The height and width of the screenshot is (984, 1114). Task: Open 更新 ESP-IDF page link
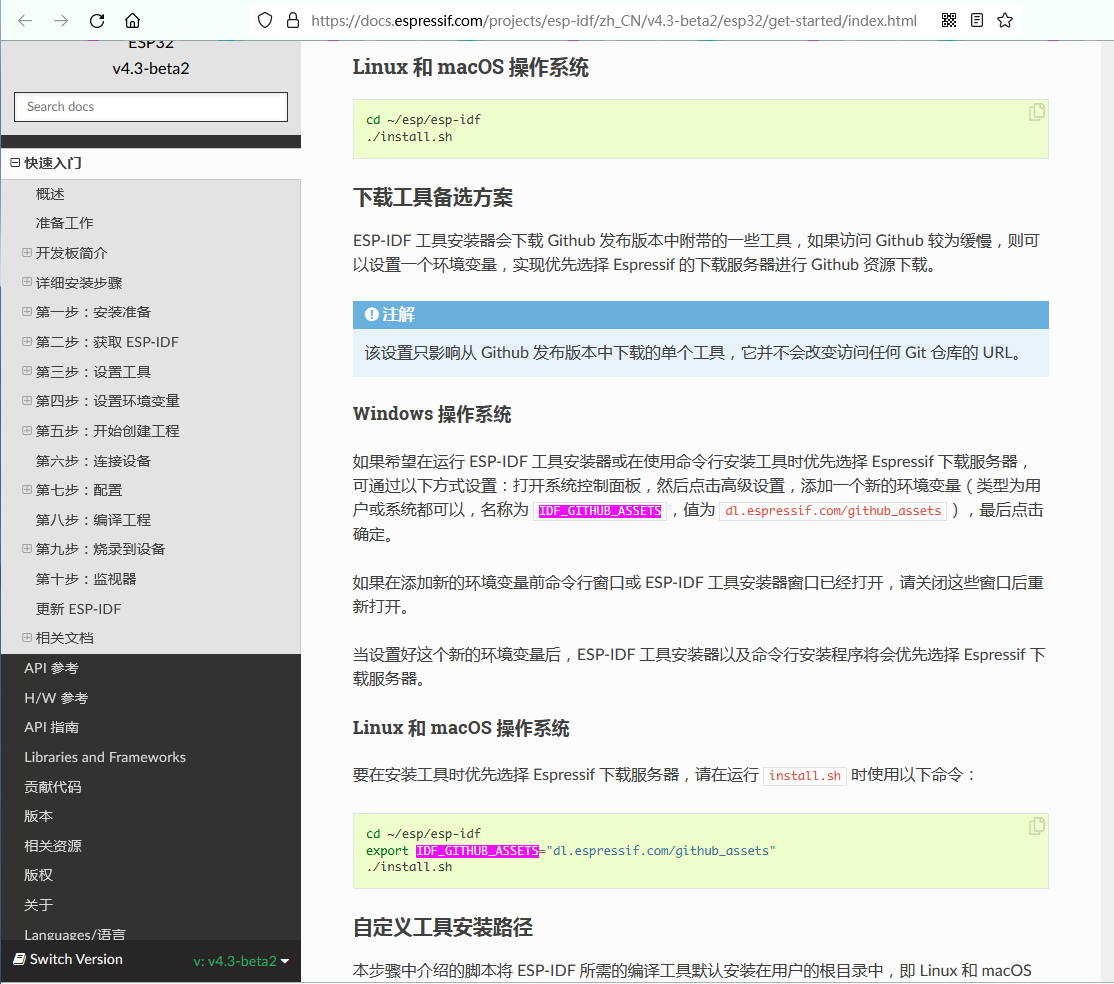tap(78, 609)
